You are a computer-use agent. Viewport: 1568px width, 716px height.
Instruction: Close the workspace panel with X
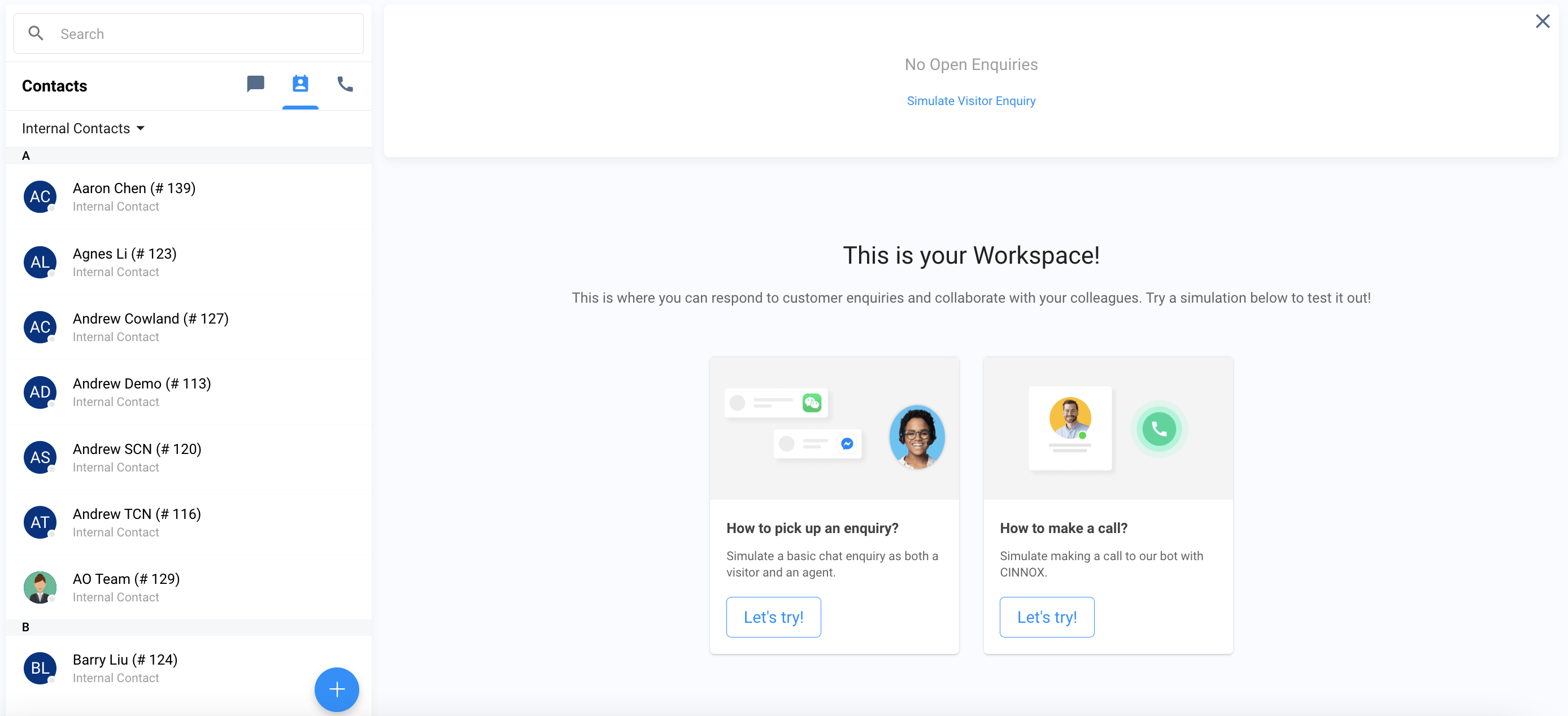[x=1542, y=21]
